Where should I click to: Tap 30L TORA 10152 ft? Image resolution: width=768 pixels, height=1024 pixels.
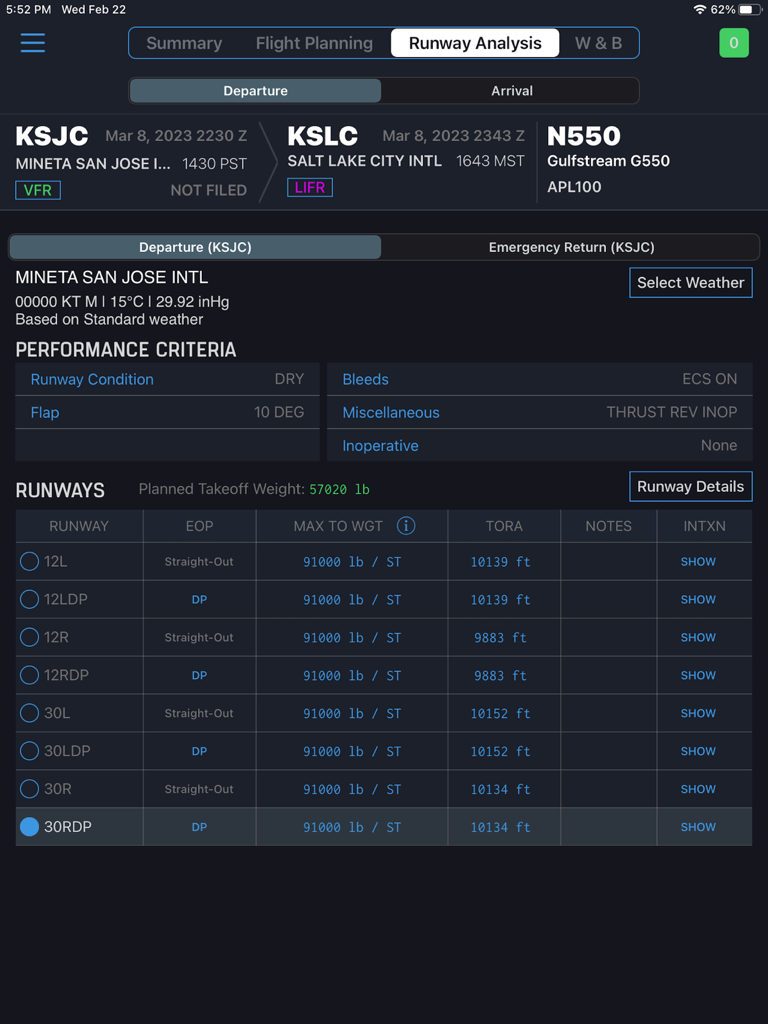pos(500,713)
